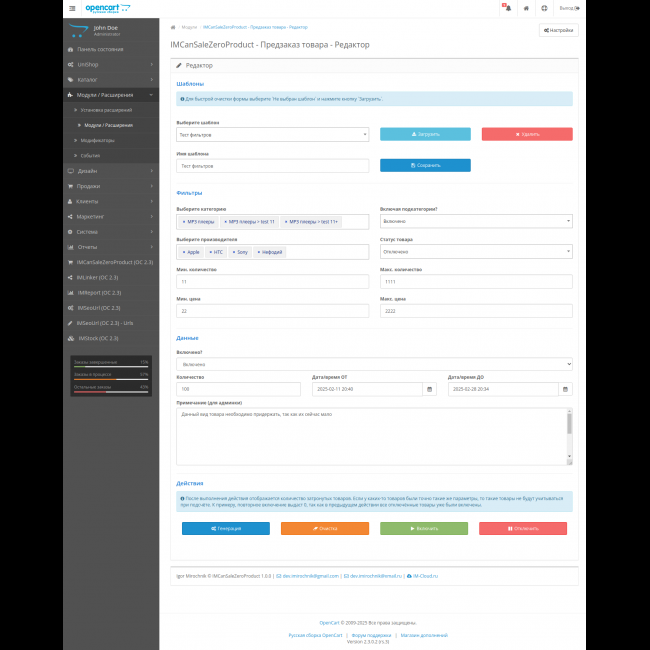This screenshot has height=650, width=650.
Task: Open calendar picker for Дата/время ОТ
Action: (x=430, y=389)
